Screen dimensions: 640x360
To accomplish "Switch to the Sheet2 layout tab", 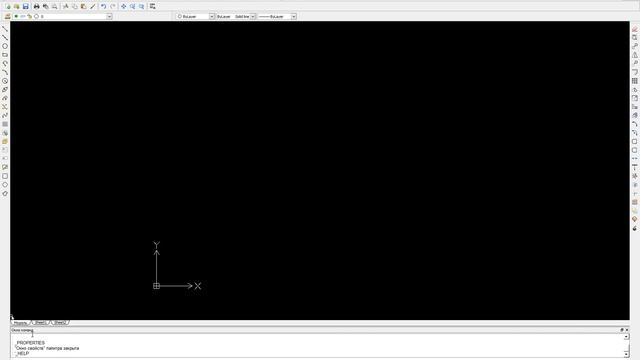I will [x=60, y=323].
